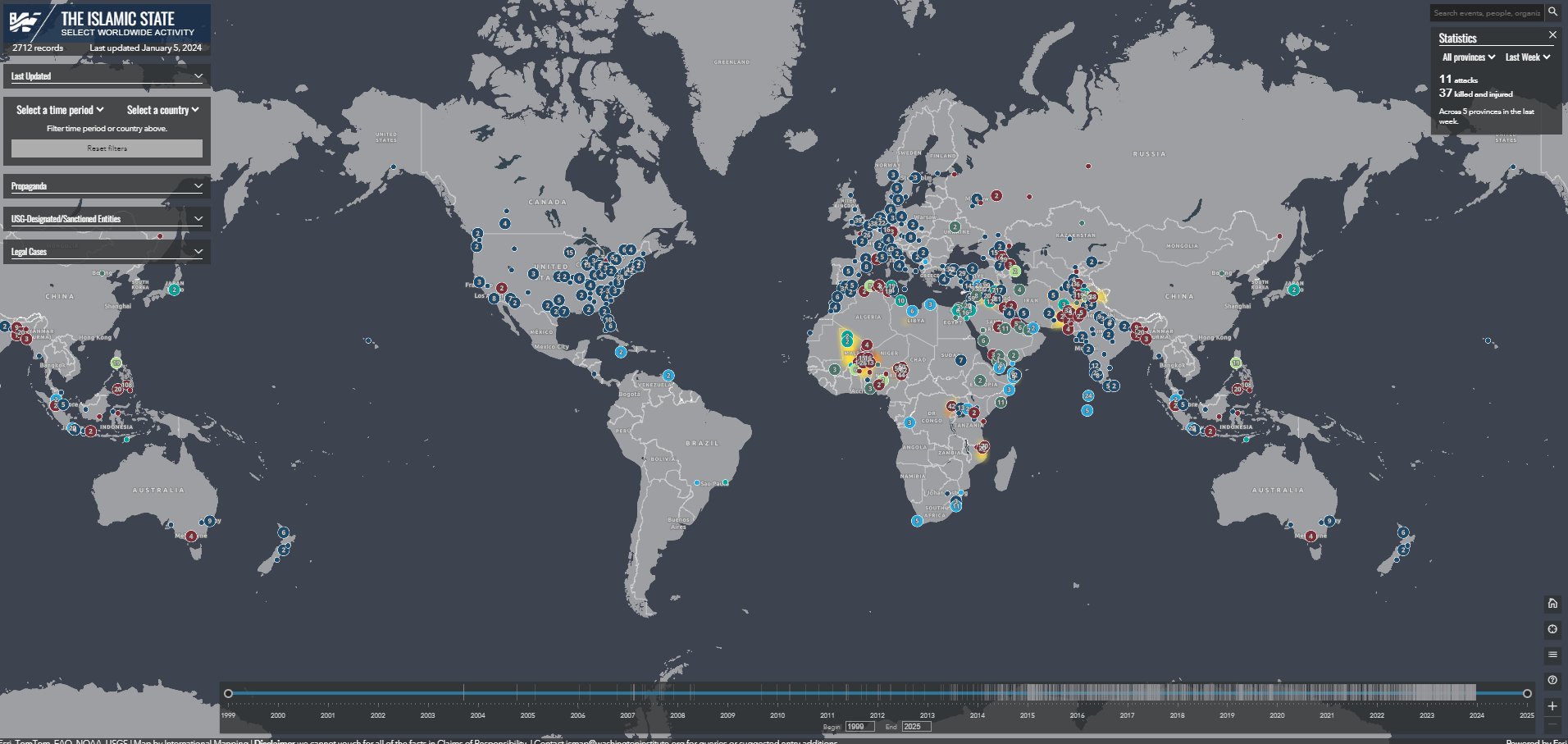Open the three-line list menu icon
This screenshot has width=1568, height=744.
pyautogui.click(x=1552, y=655)
